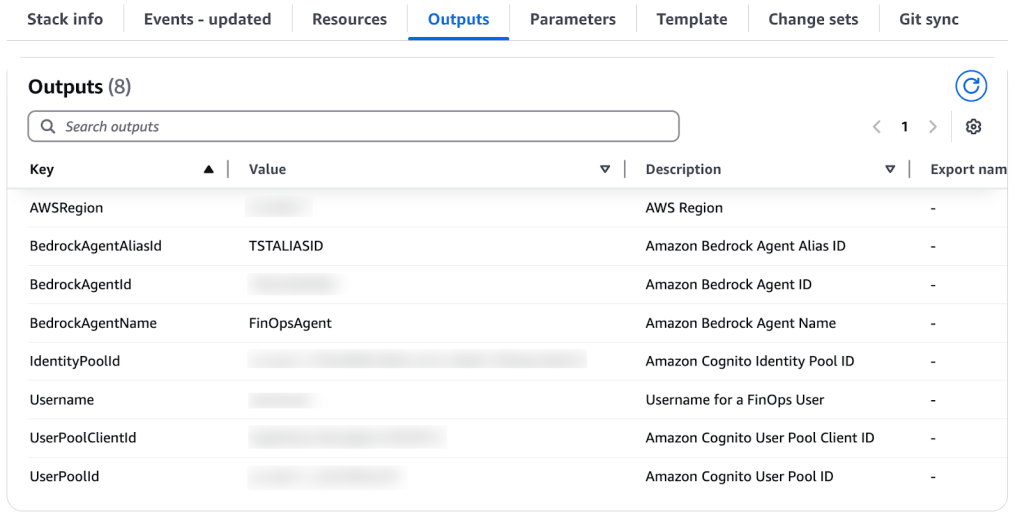Switch to Change sets tab
The width and height of the screenshot is (1022, 517).
tap(813, 19)
